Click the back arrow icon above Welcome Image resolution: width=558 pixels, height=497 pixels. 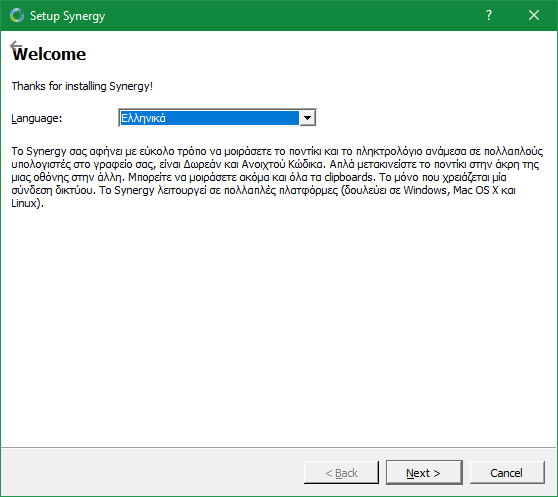pos(15,45)
